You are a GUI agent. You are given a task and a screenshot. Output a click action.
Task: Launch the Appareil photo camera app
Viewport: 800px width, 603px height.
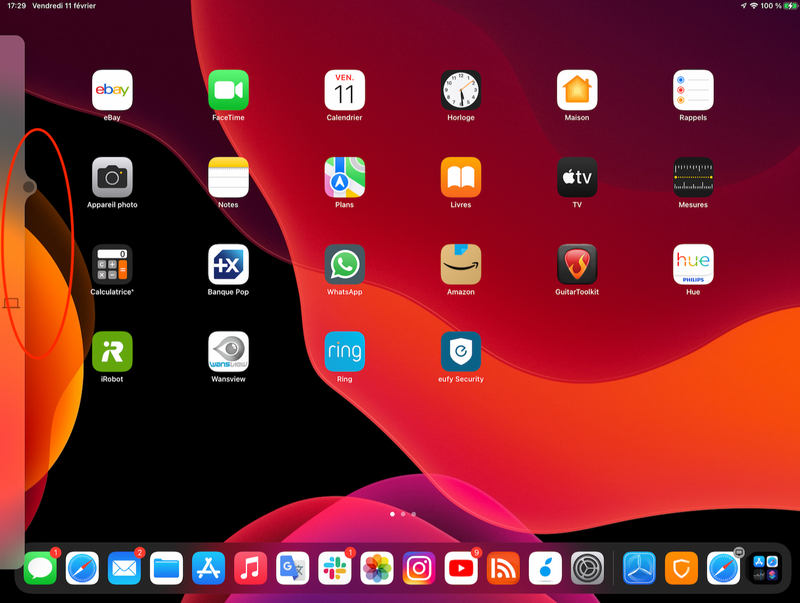(112, 177)
